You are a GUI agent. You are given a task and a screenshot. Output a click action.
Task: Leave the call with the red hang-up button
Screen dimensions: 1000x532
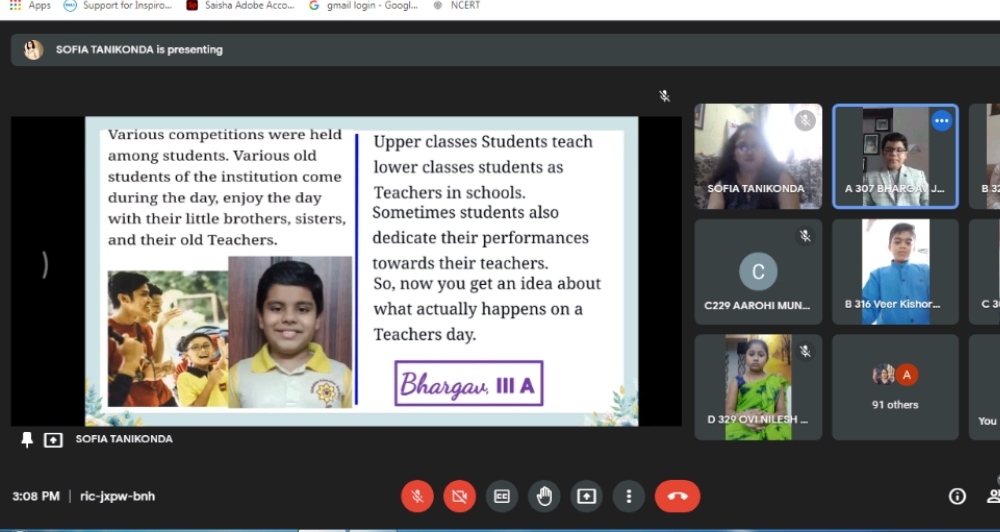(677, 496)
